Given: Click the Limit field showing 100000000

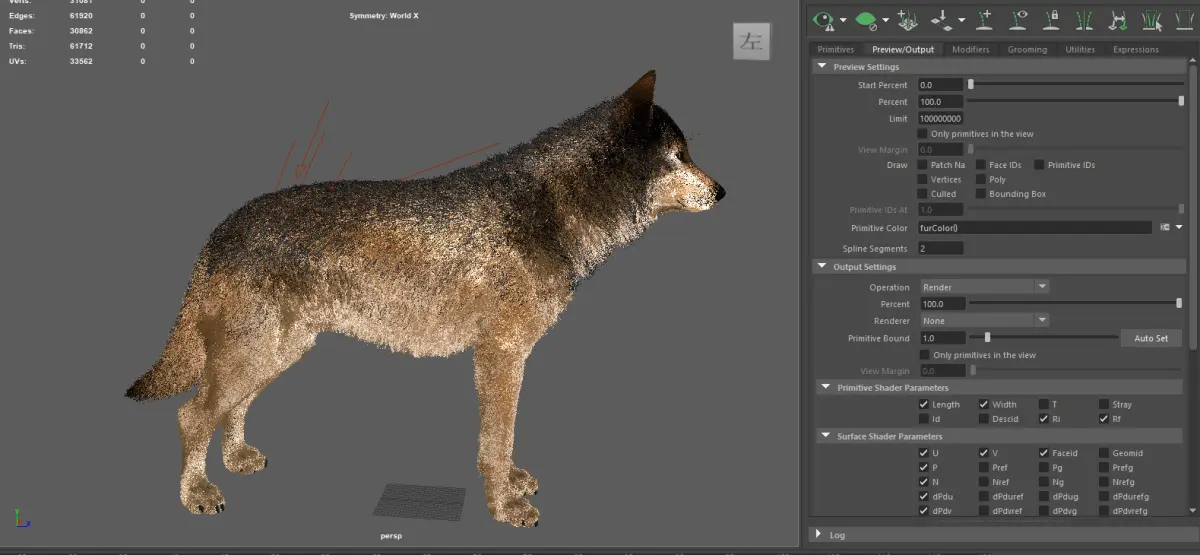Looking at the screenshot, I should point(940,118).
